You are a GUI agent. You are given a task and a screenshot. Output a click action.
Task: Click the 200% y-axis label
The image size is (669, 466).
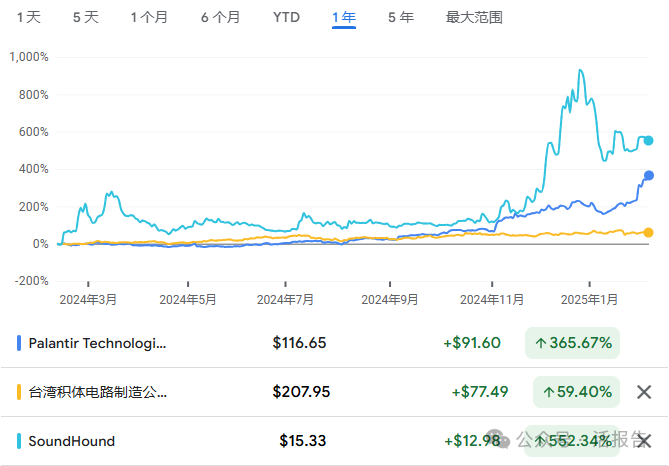34,207
